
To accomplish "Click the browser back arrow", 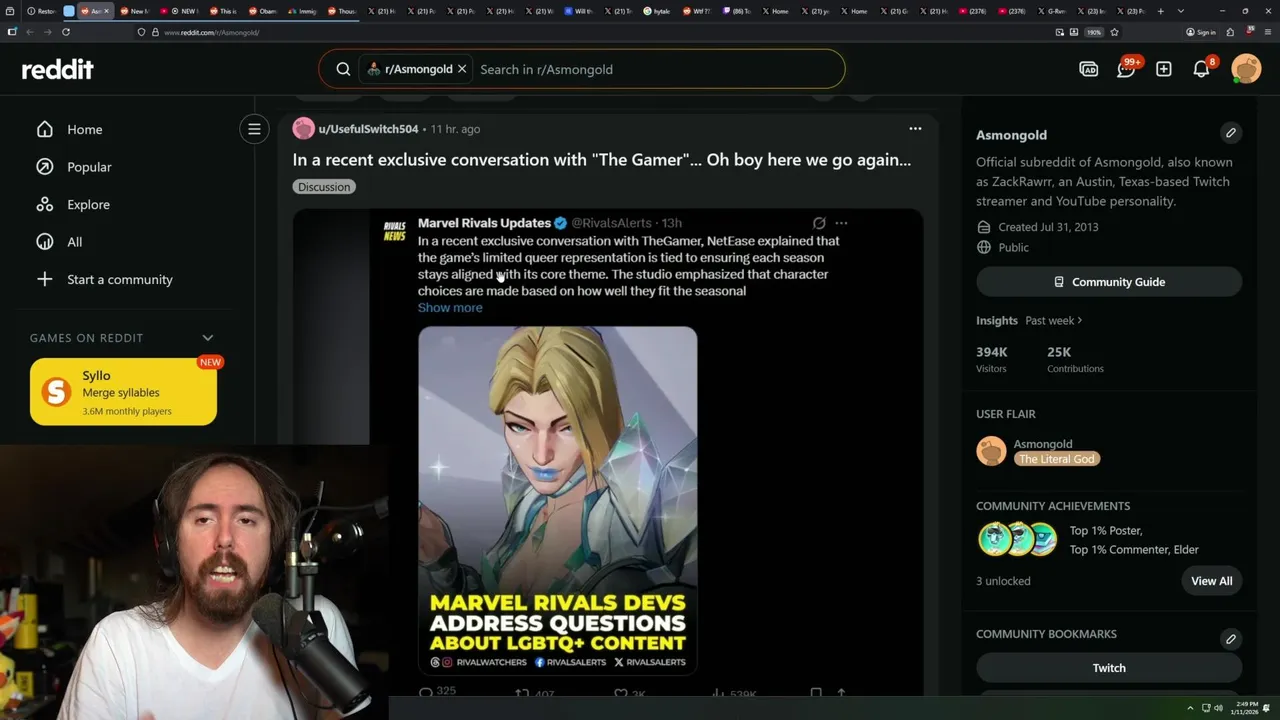I will point(29,32).
